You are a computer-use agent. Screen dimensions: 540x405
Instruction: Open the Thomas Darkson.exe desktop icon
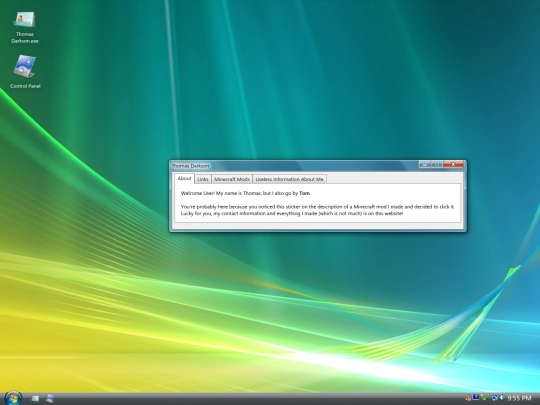[24, 27]
